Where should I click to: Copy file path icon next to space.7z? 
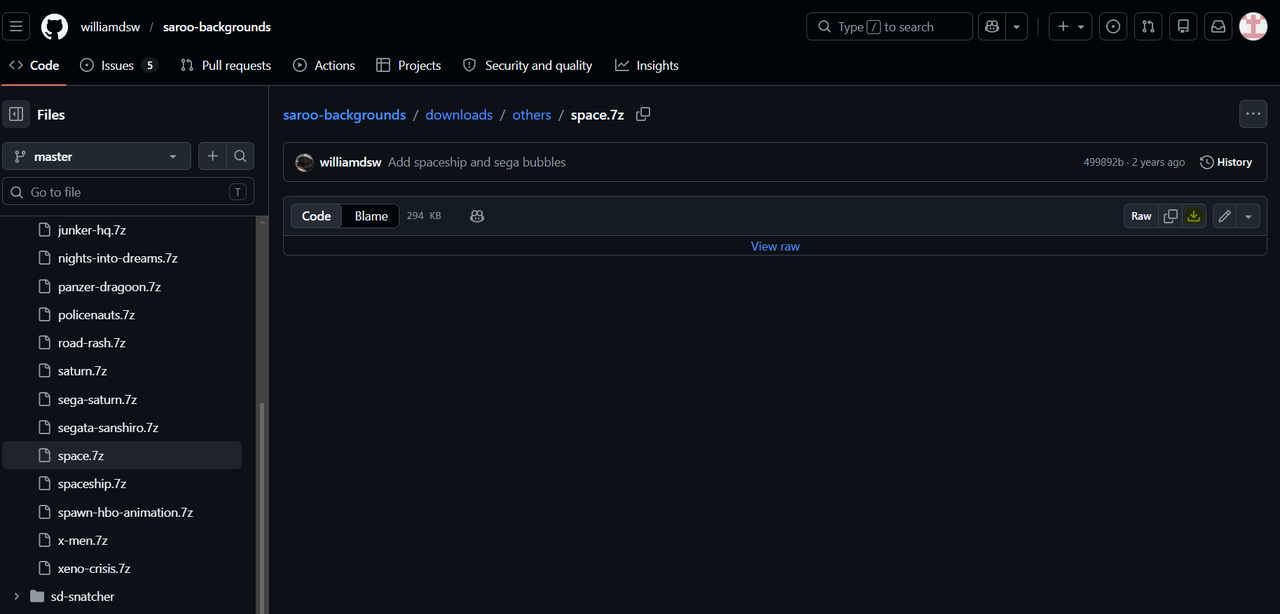pos(643,114)
